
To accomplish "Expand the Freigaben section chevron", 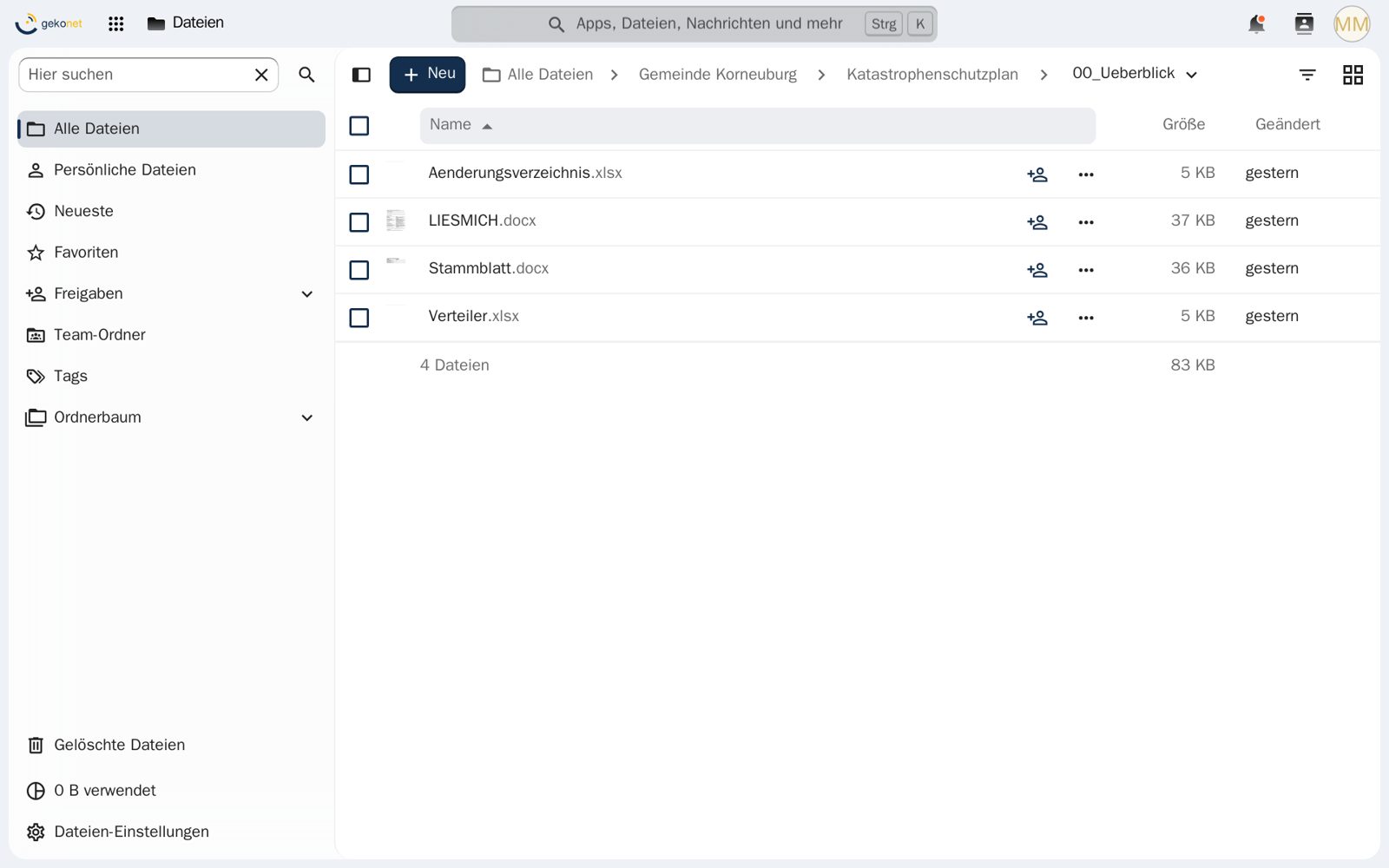I will coord(306,294).
